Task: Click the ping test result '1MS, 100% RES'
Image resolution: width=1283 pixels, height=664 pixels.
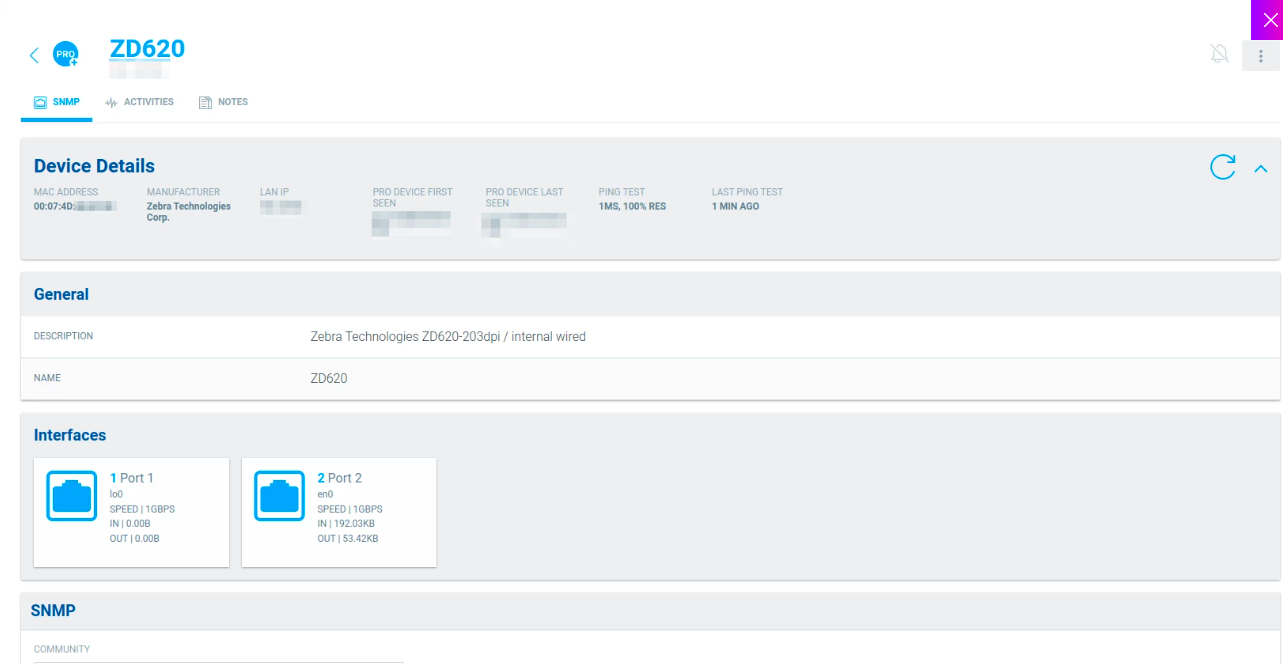Action: tap(632, 206)
